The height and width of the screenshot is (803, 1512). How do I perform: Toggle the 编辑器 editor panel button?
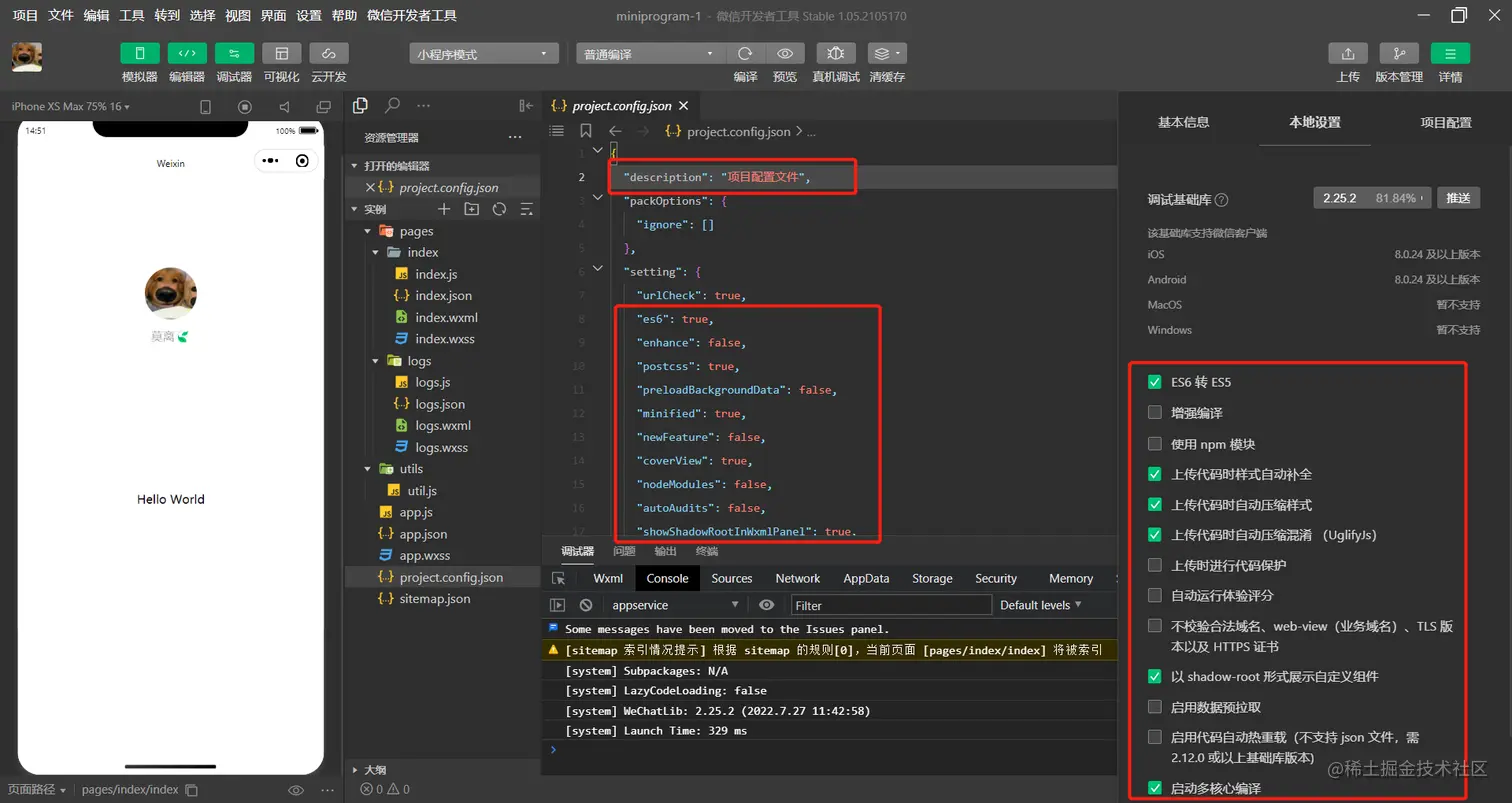187,54
